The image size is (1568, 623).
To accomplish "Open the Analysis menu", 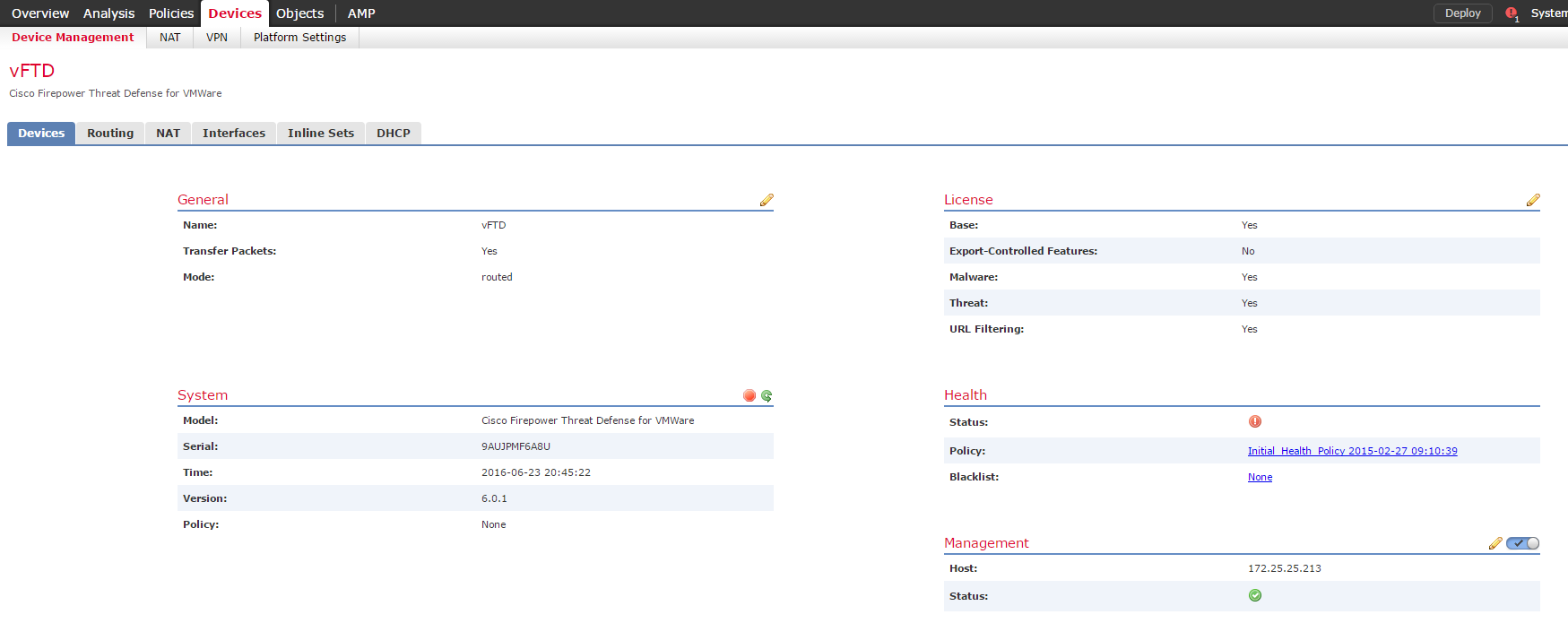I will [108, 13].
